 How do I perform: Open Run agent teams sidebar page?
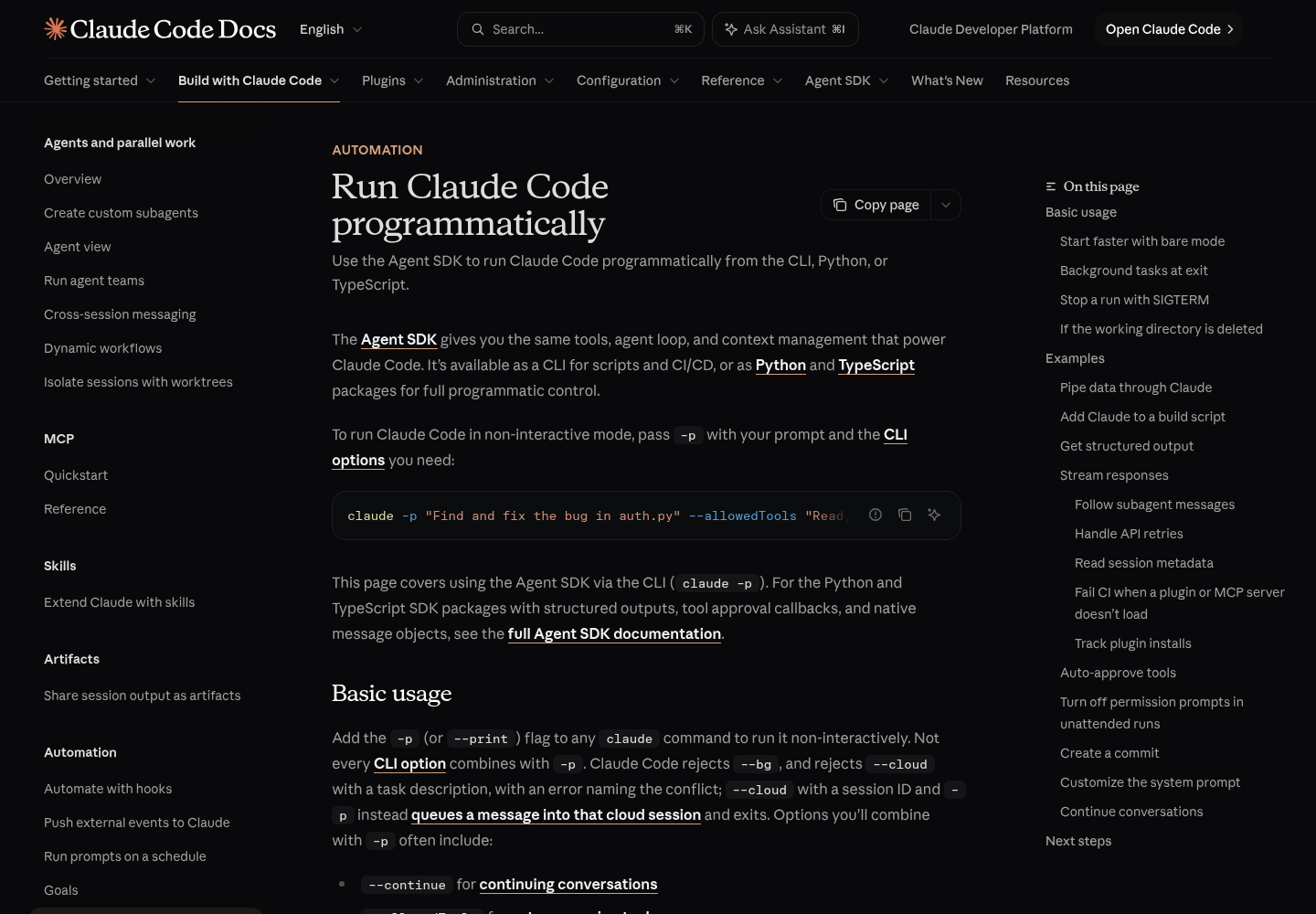(x=94, y=281)
